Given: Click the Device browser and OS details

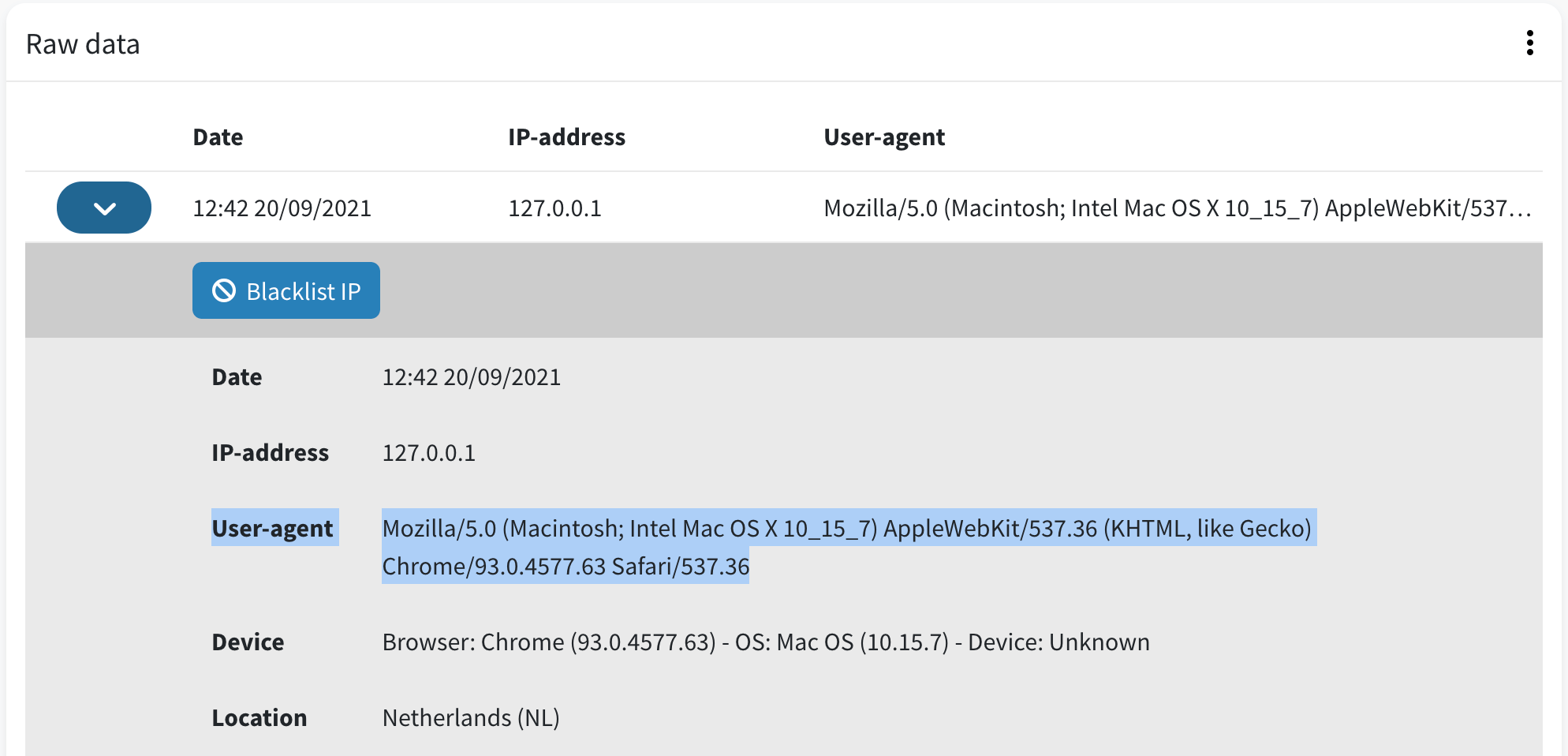Looking at the screenshot, I should (766, 642).
